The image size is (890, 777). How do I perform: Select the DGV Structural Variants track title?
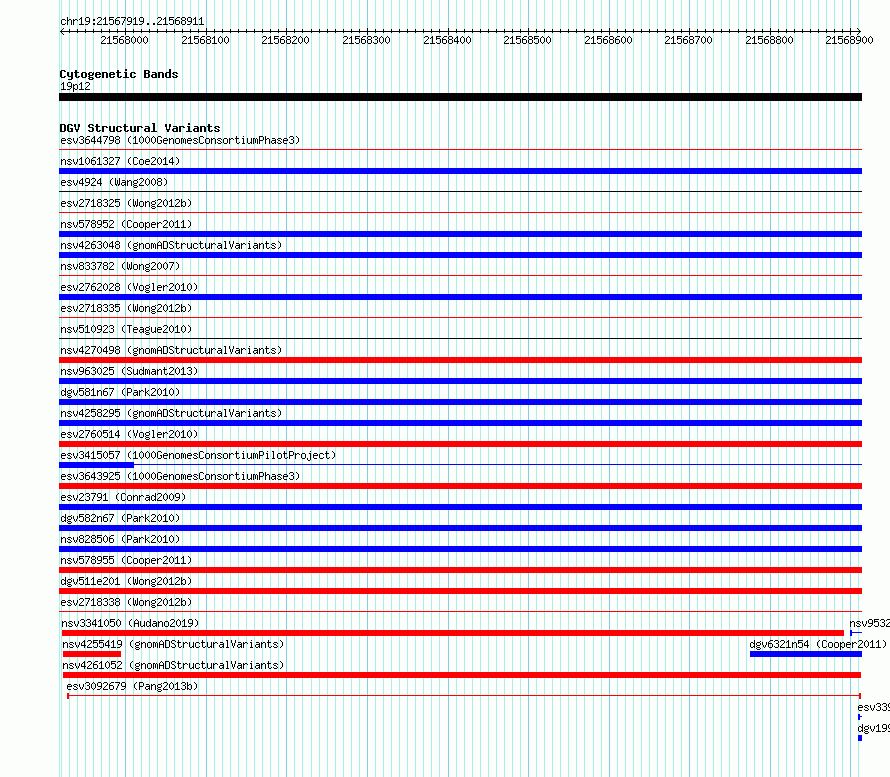(x=140, y=128)
